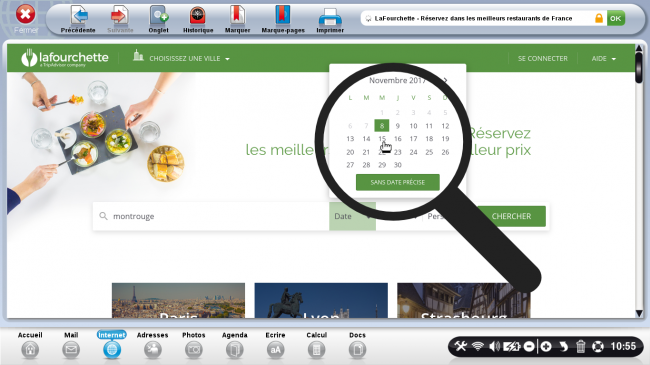Click the undo curved arrow icon in tray

[563, 346]
